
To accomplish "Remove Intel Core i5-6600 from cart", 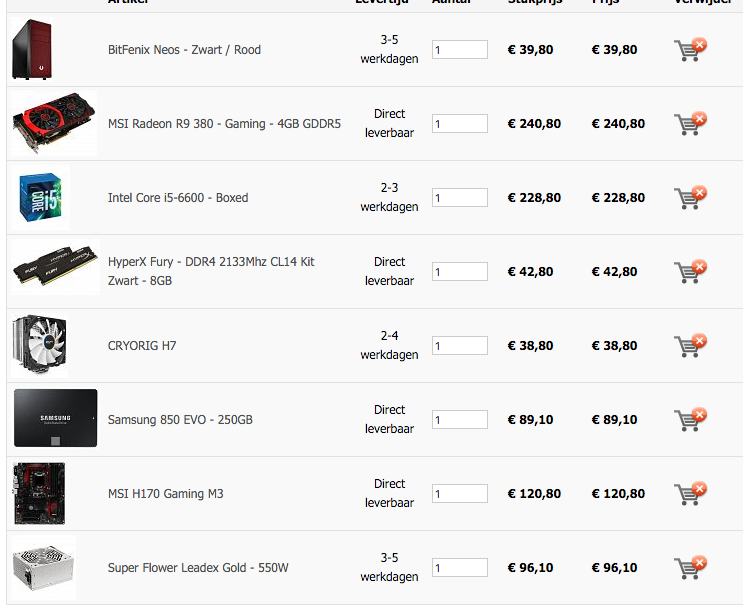I will point(690,197).
